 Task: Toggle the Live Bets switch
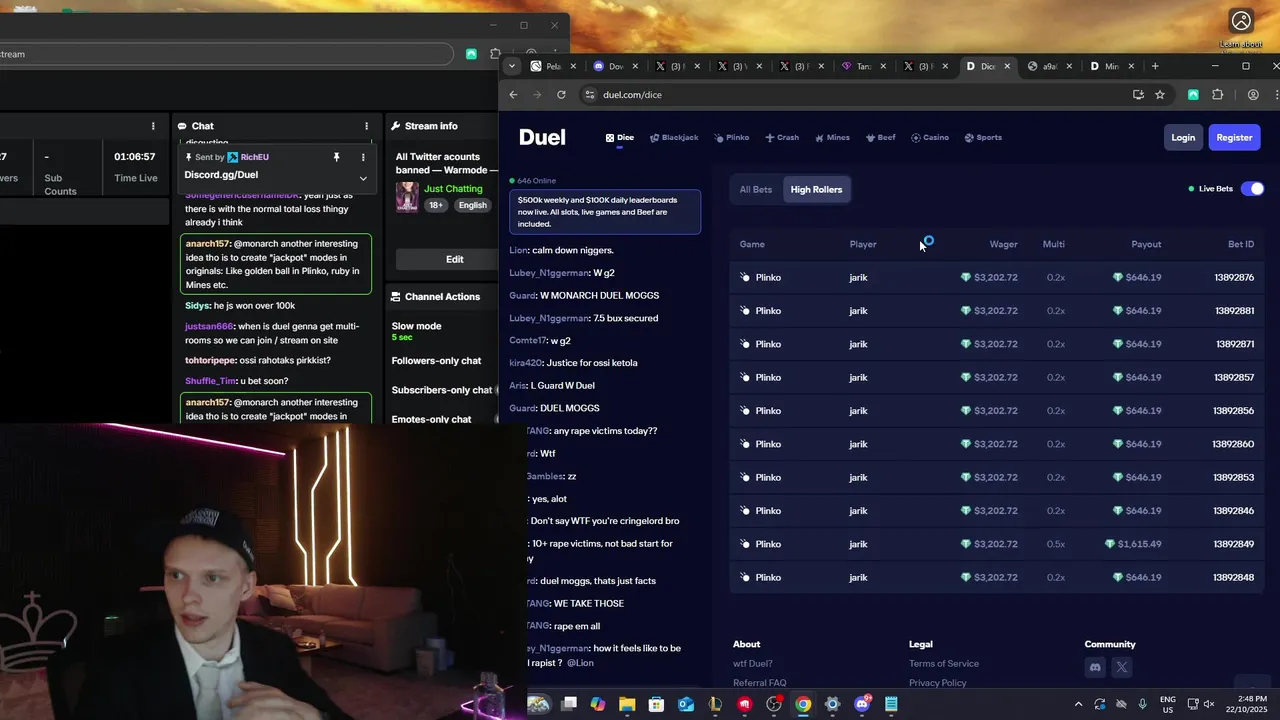click(1252, 189)
